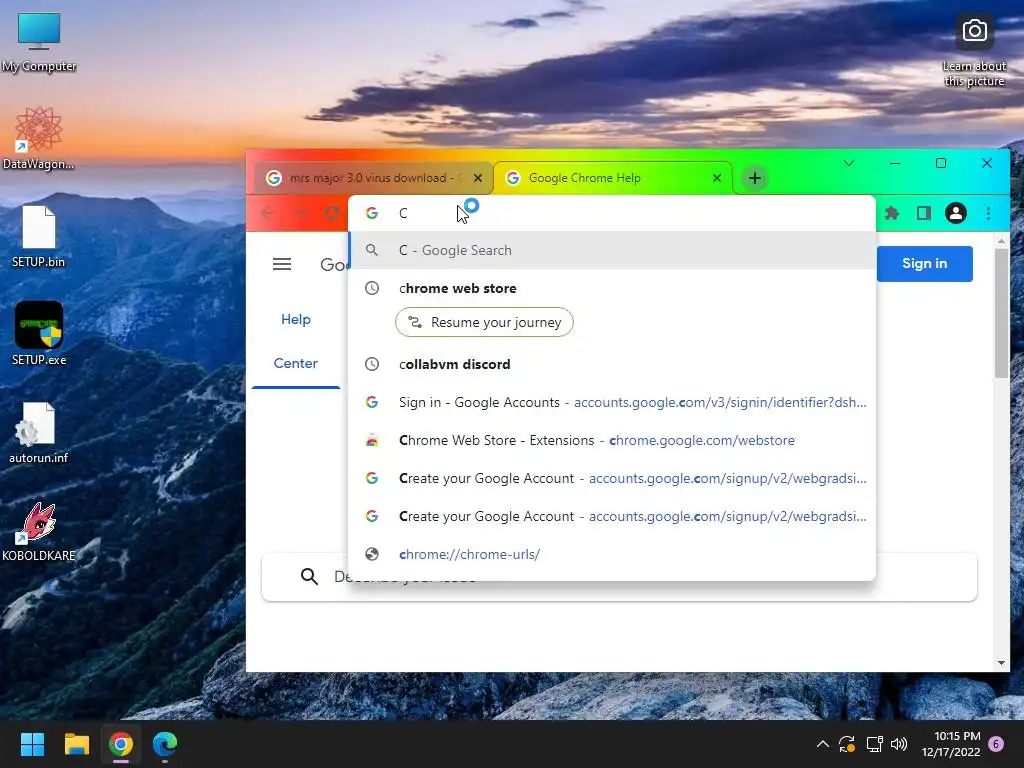Click Chrome reload button
The width and height of the screenshot is (1024, 768).
[x=332, y=213]
